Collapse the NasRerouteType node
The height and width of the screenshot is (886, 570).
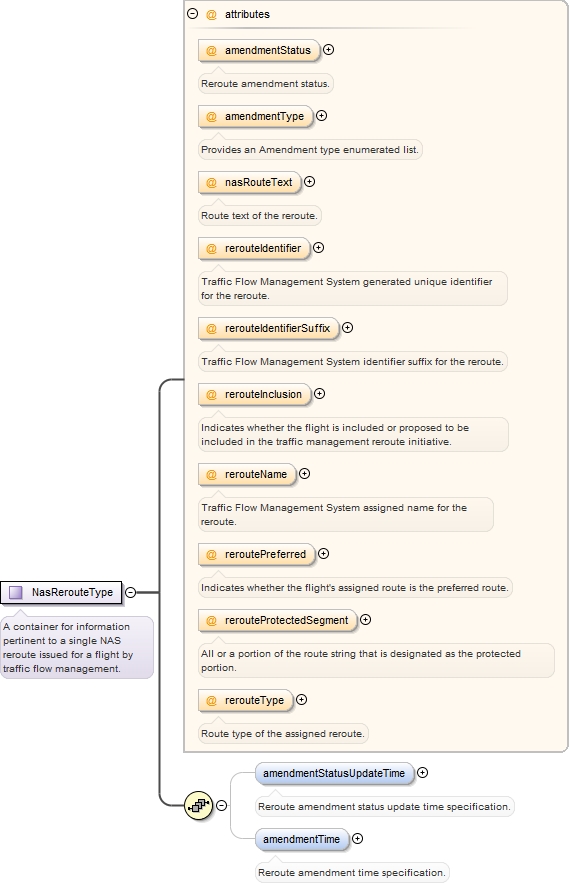[130, 592]
